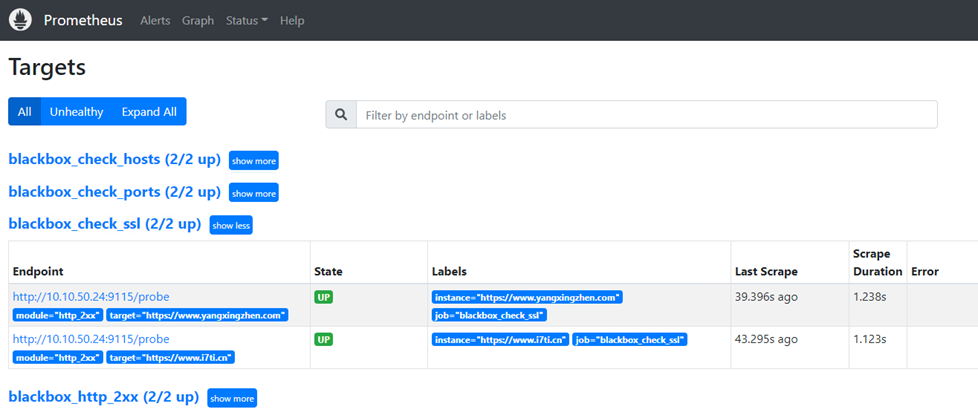Expand blackbox_check_ports with show more

coord(254,193)
